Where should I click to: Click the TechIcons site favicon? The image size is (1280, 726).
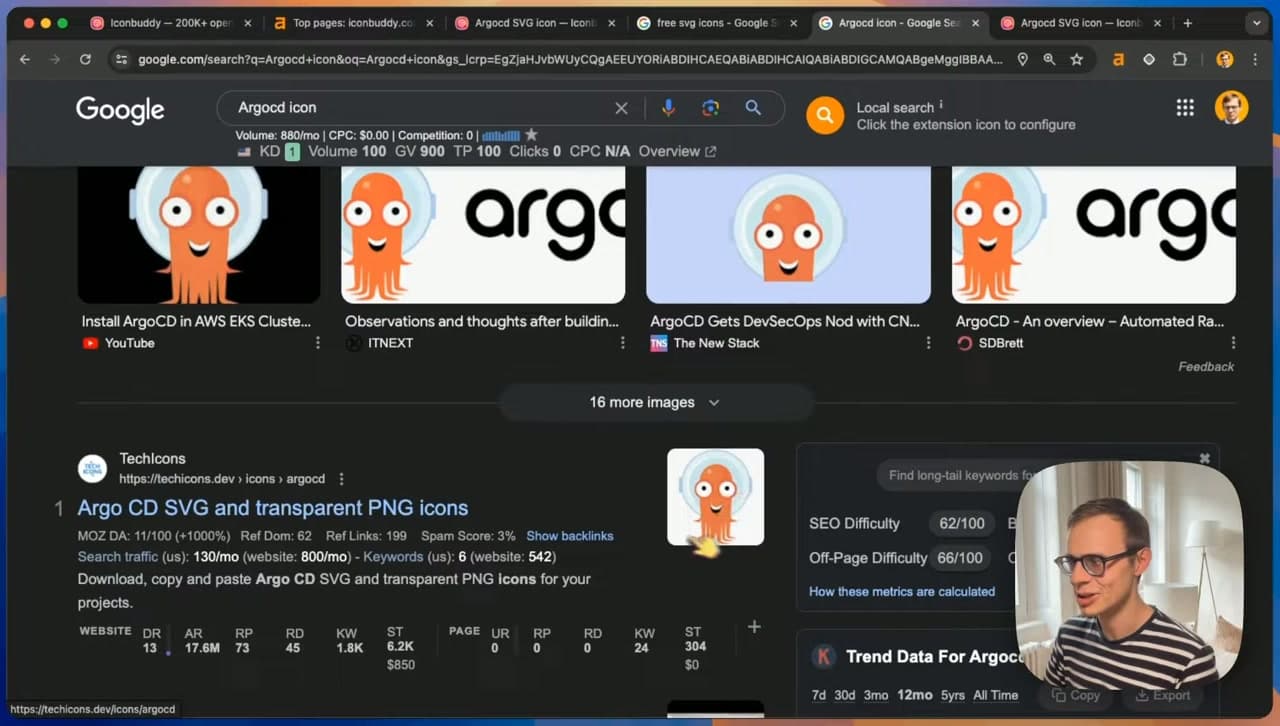[92, 468]
